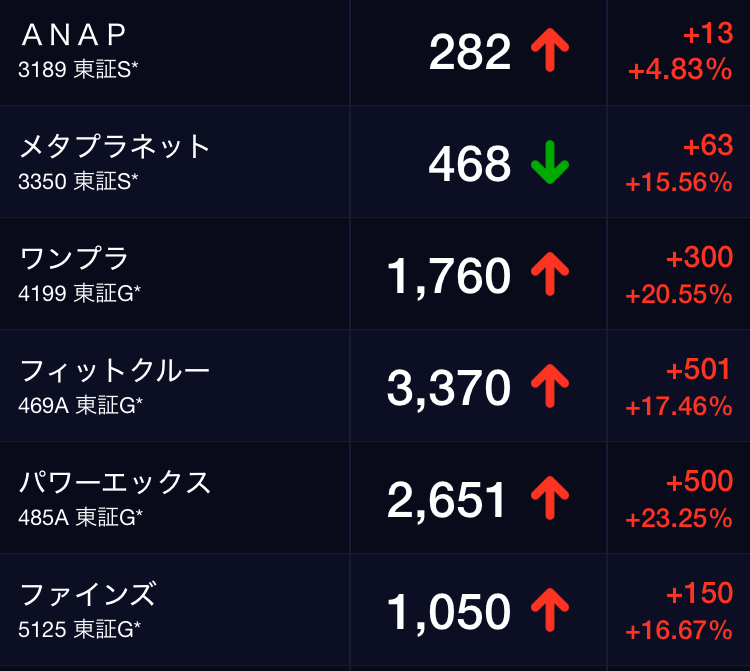Open the ファインズ stock name
Screen dimensions: 750x671
point(88,595)
